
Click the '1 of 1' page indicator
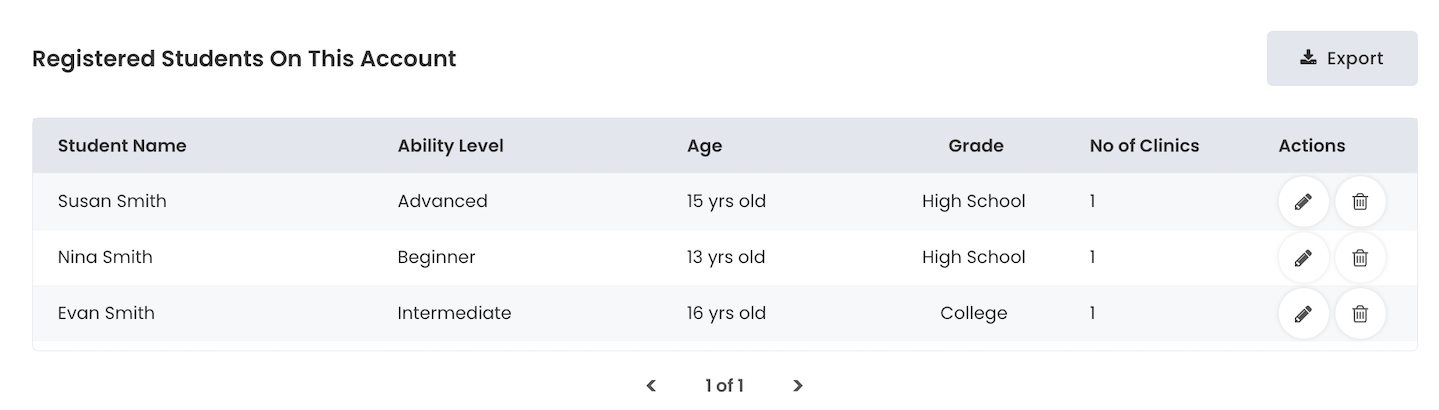point(724,385)
